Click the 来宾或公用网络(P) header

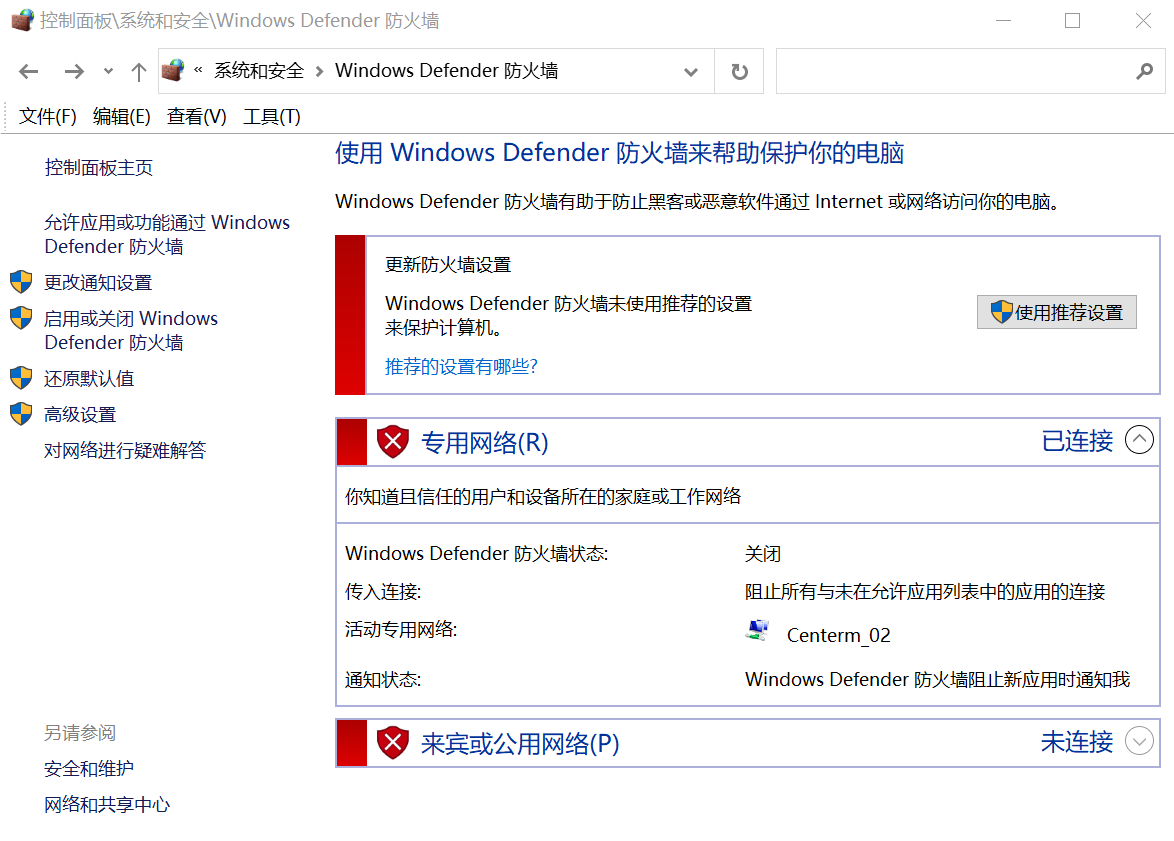(x=520, y=744)
